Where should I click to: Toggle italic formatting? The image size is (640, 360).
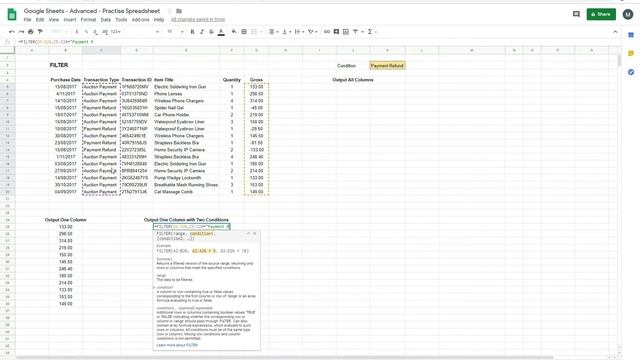202,32
